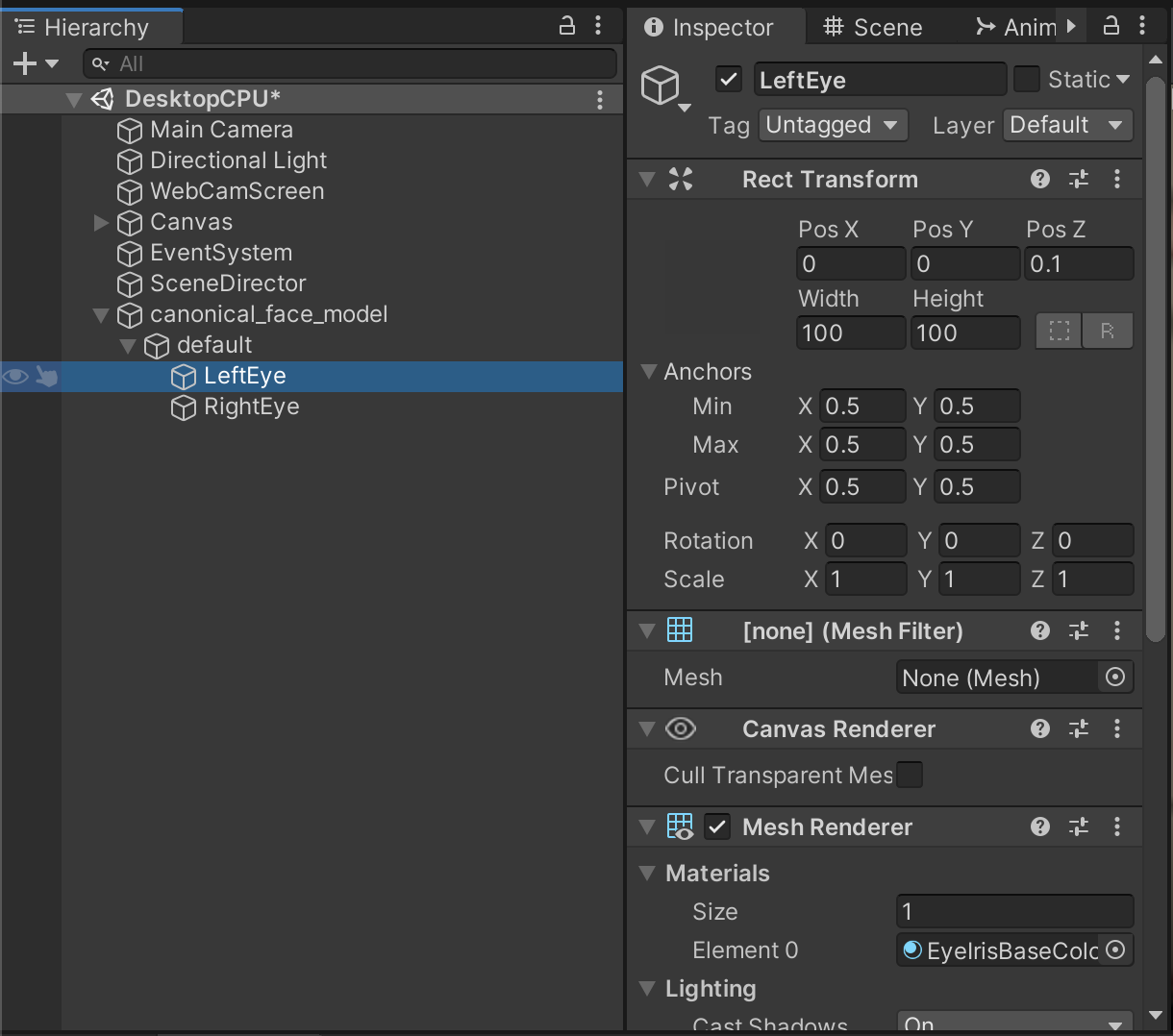
Task: Toggle Cull Transparent Mesh checkbox
Action: pyautogui.click(x=909, y=775)
